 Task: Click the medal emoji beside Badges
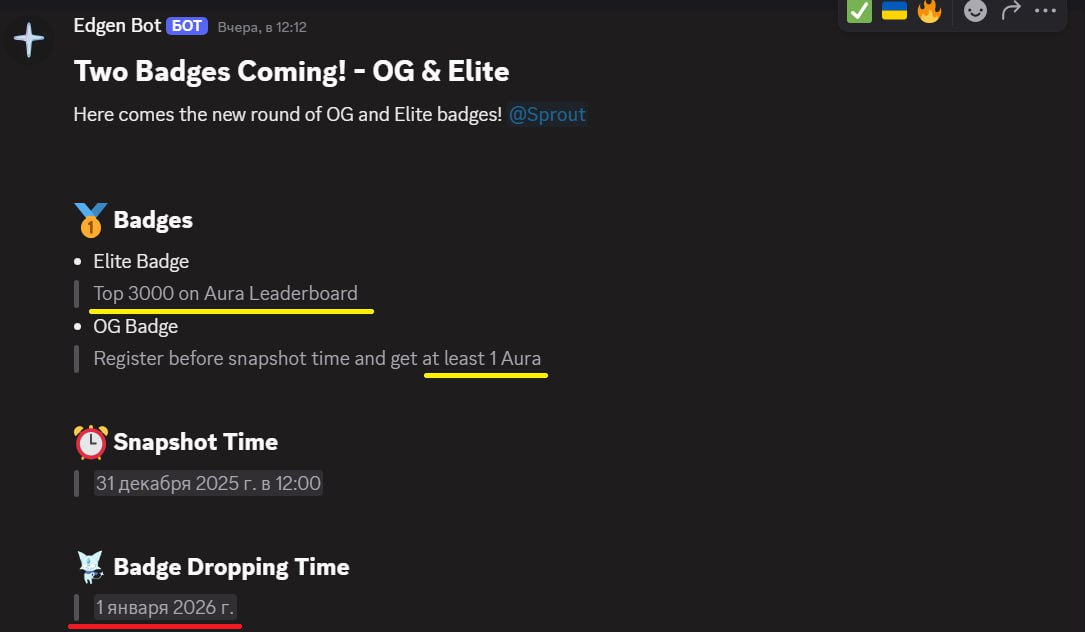(x=90, y=220)
